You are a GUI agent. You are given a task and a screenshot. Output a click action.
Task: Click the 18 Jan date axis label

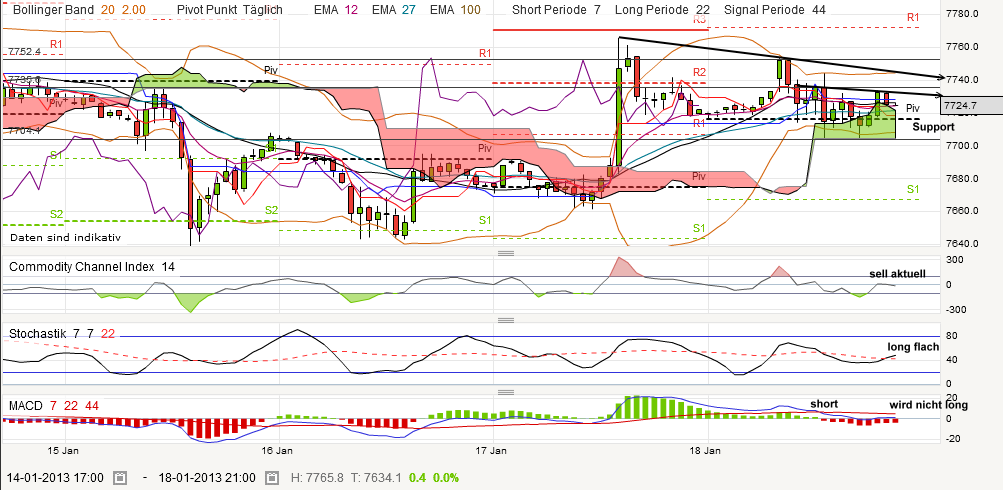click(707, 450)
